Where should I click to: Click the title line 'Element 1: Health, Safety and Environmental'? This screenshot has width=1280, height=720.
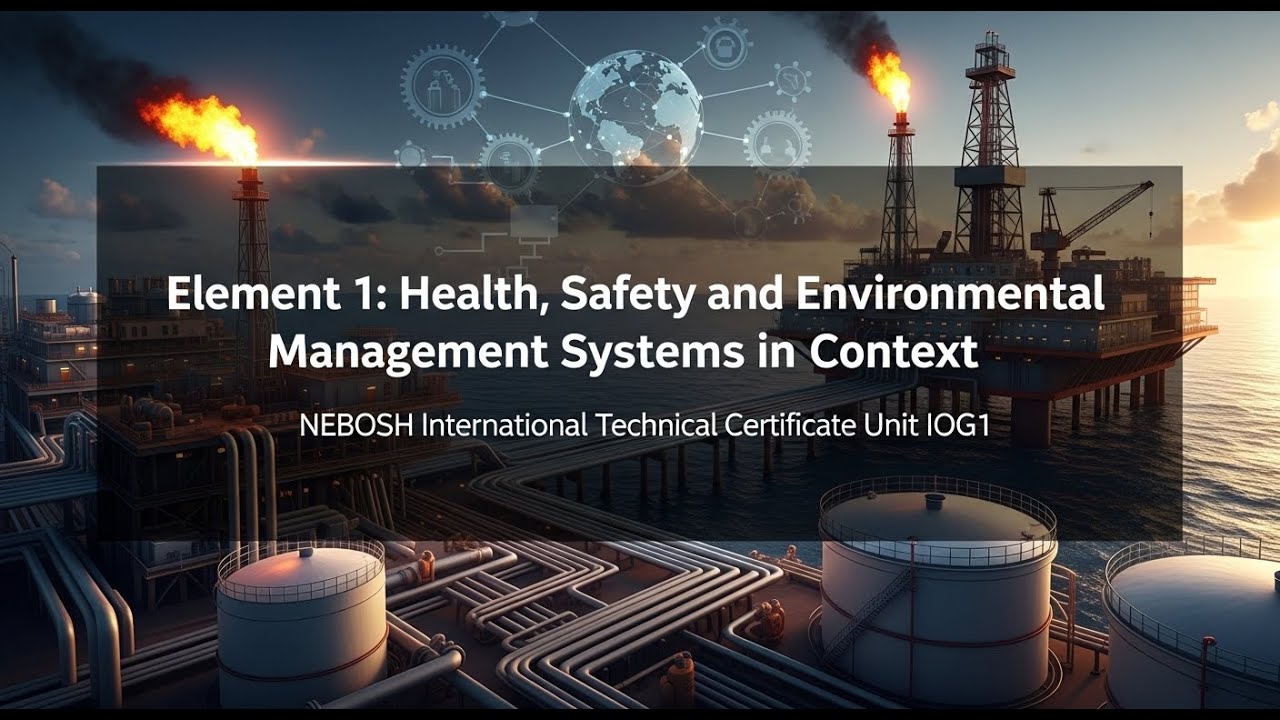coord(636,297)
